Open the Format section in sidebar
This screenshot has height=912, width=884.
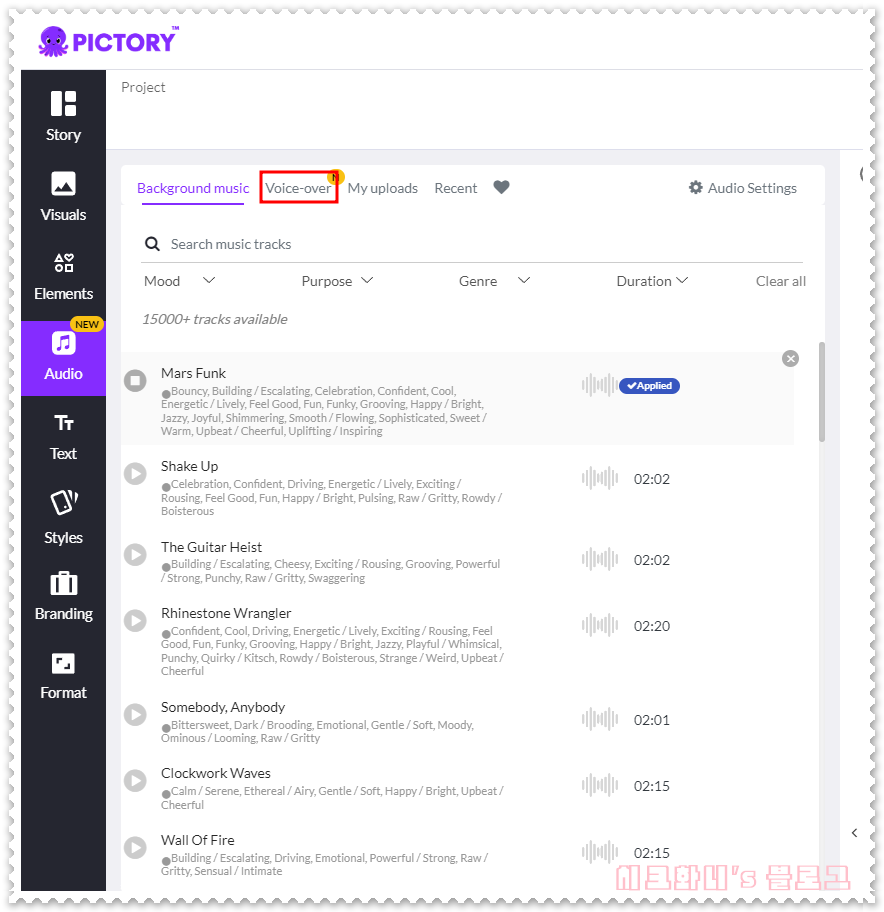coord(63,676)
